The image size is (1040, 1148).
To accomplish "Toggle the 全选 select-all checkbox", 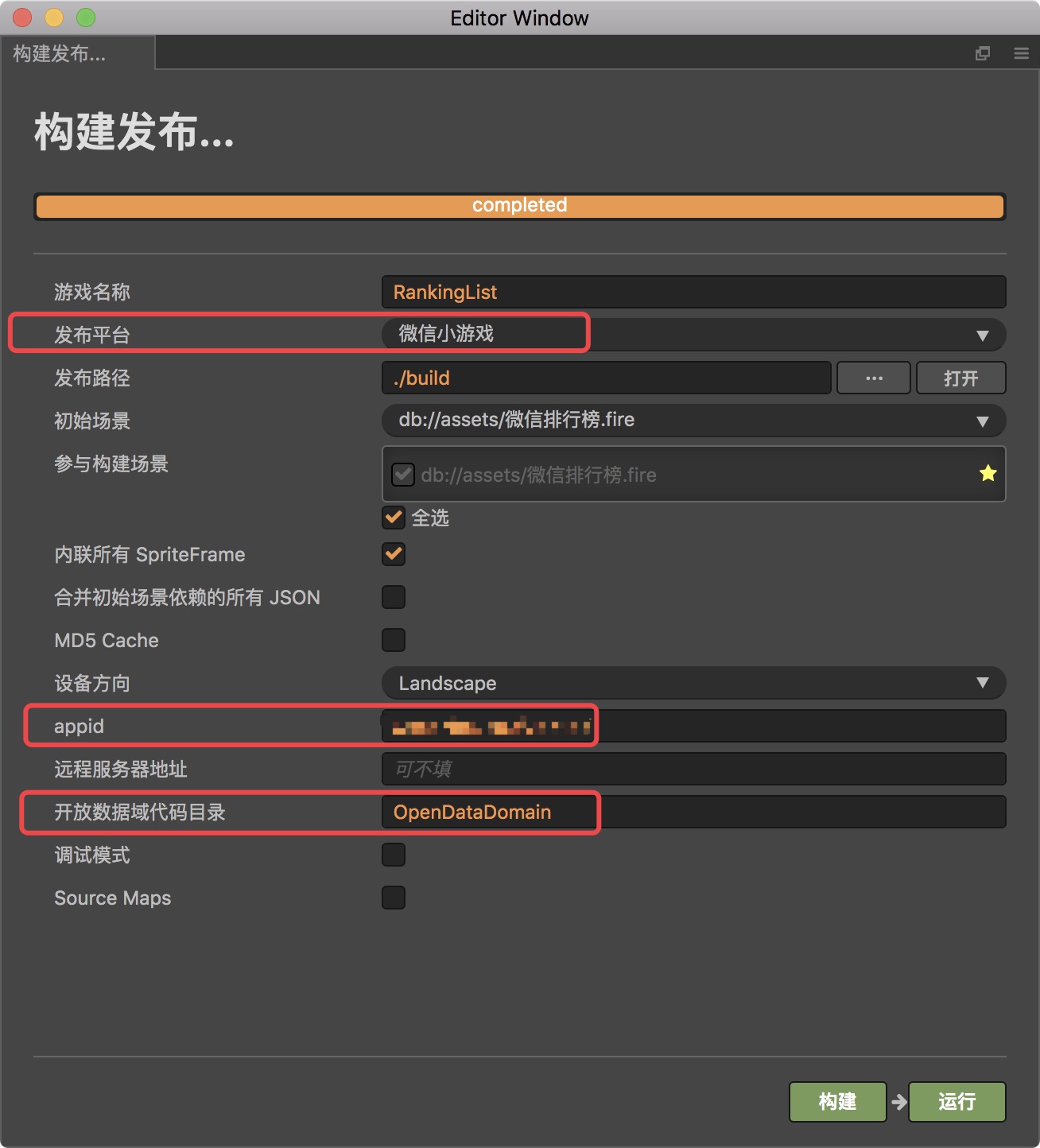I will (394, 518).
